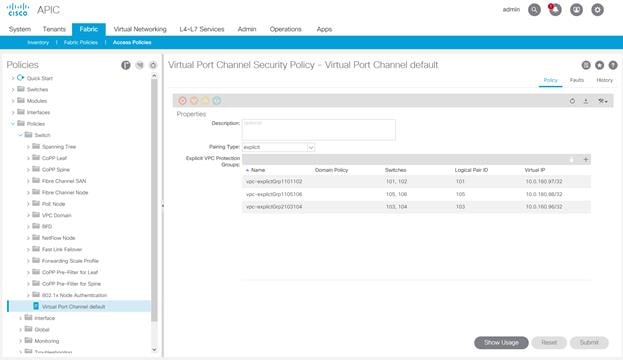Open the user profile icon
Viewport: 623px width, 360px height.
[x=576, y=10]
